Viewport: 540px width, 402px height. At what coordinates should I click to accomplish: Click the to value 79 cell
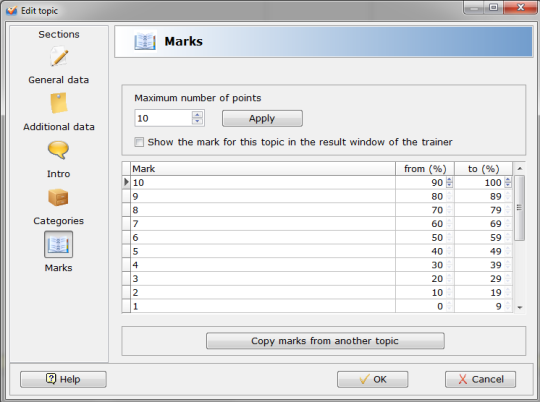click(x=484, y=210)
